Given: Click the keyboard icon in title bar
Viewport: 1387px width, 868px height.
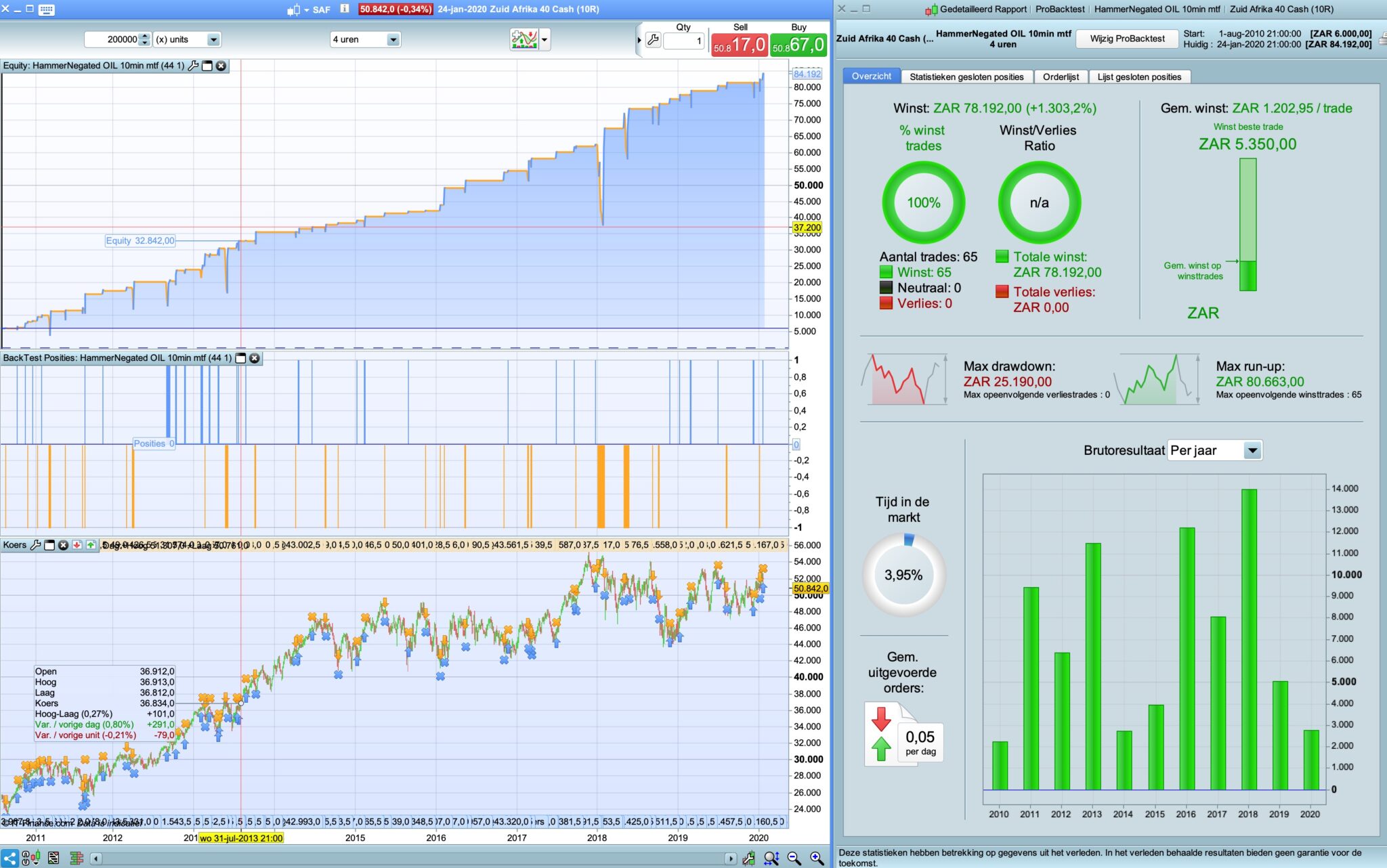Looking at the screenshot, I should (47, 9).
